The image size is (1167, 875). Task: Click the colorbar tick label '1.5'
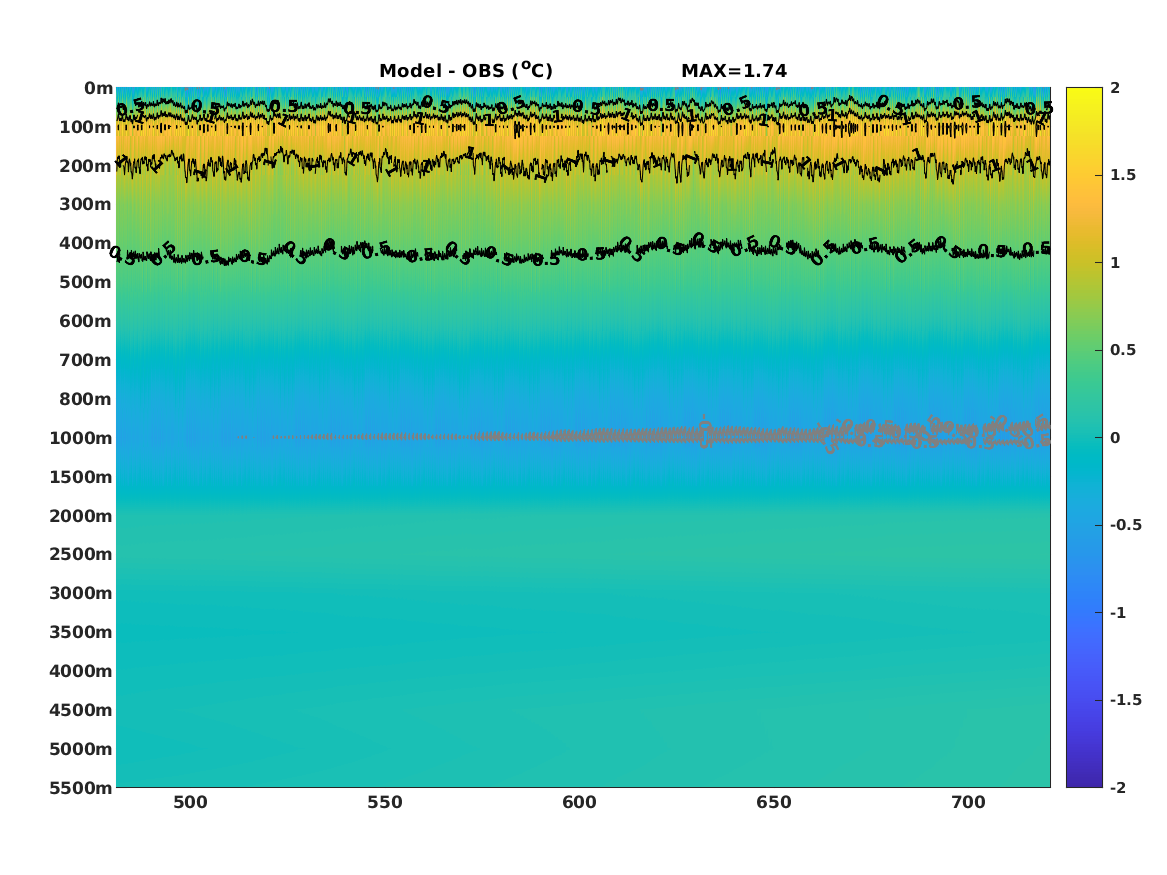click(1123, 175)
